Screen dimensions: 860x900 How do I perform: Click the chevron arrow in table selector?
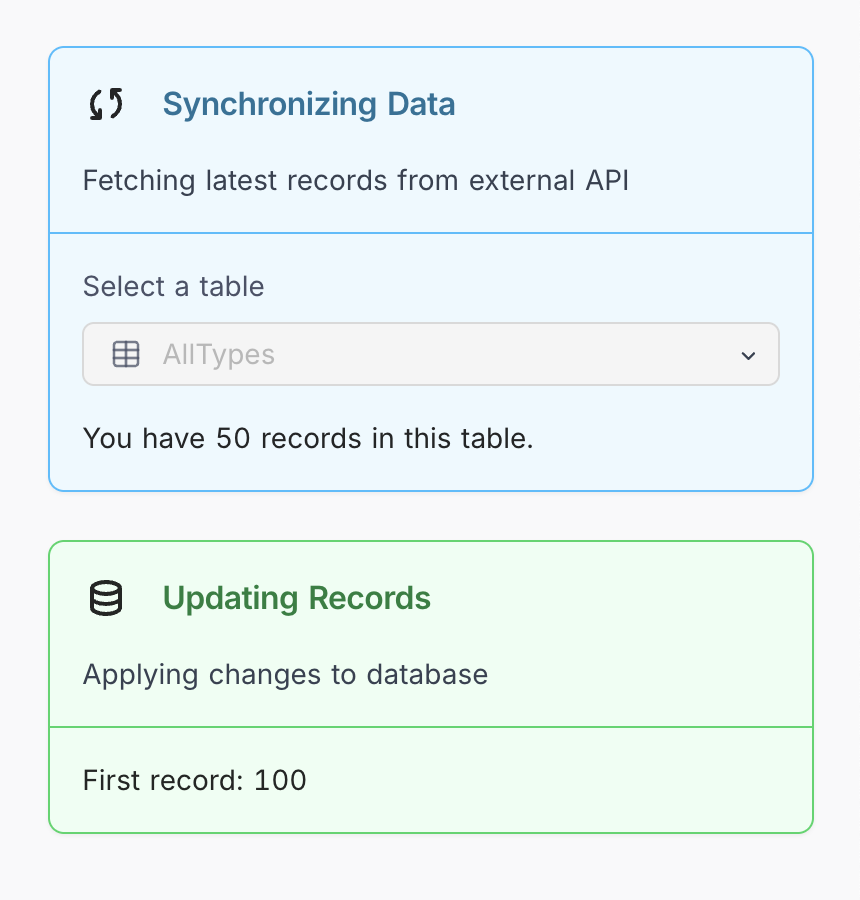[748, 355]
